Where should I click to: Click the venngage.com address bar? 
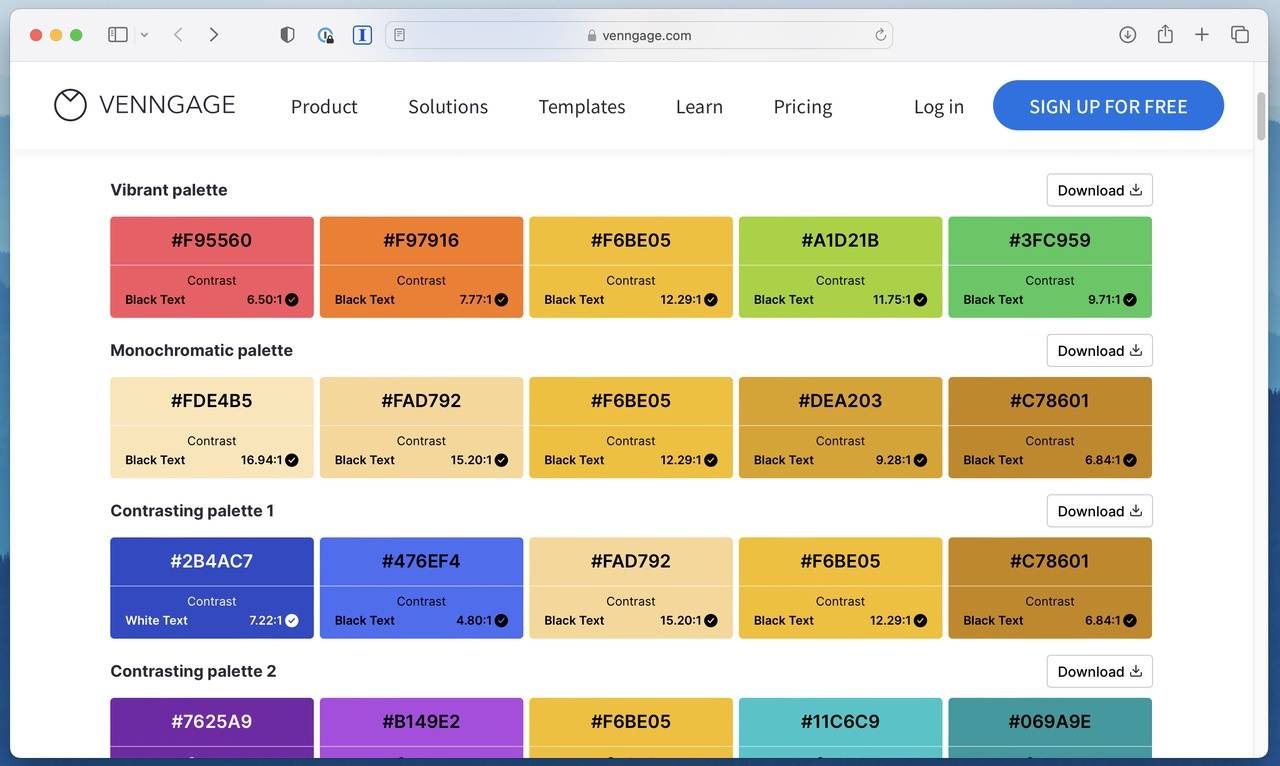(639, 35)
